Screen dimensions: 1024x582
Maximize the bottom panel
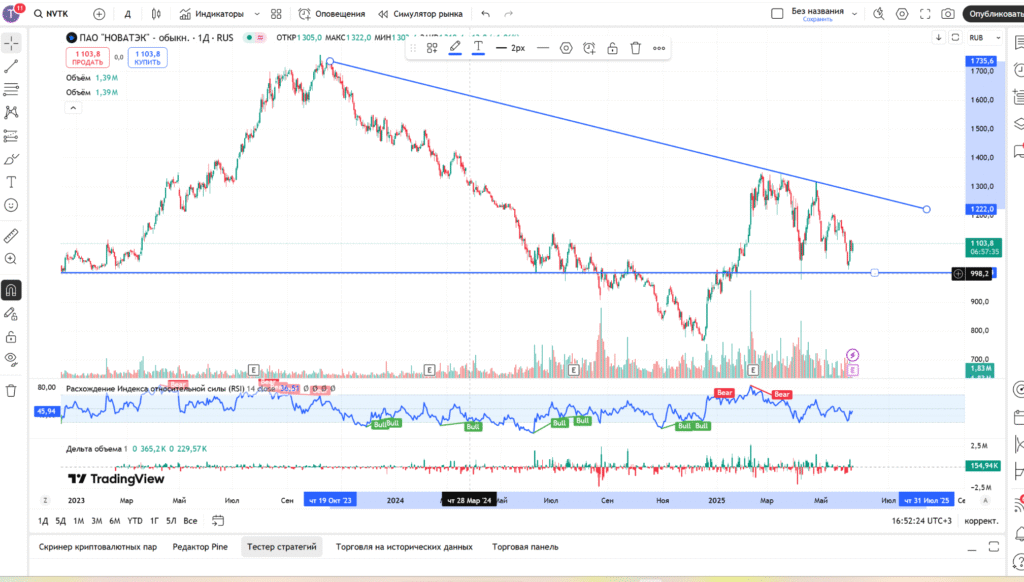pos(994,547)
